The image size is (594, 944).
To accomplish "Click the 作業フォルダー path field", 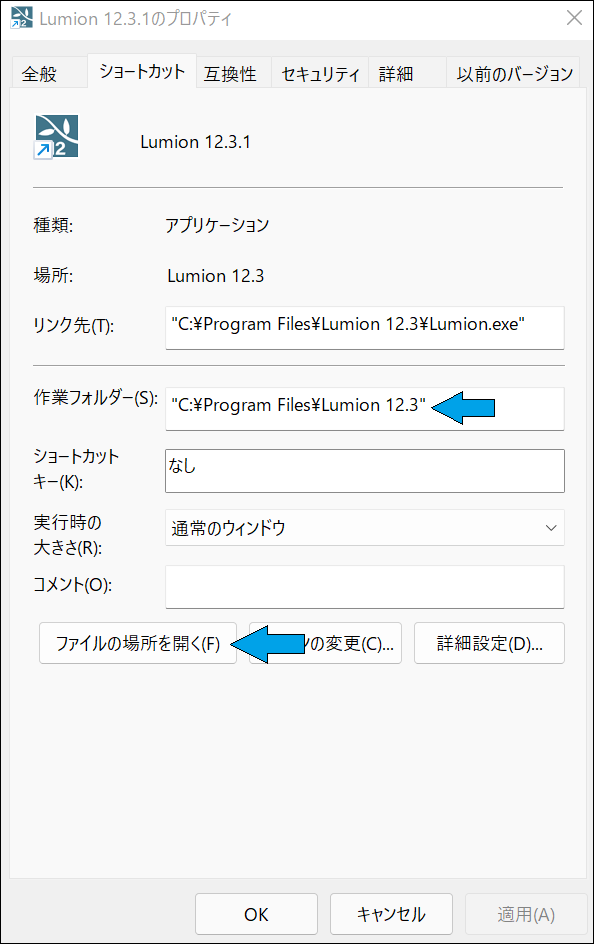I will pos(365,409).
